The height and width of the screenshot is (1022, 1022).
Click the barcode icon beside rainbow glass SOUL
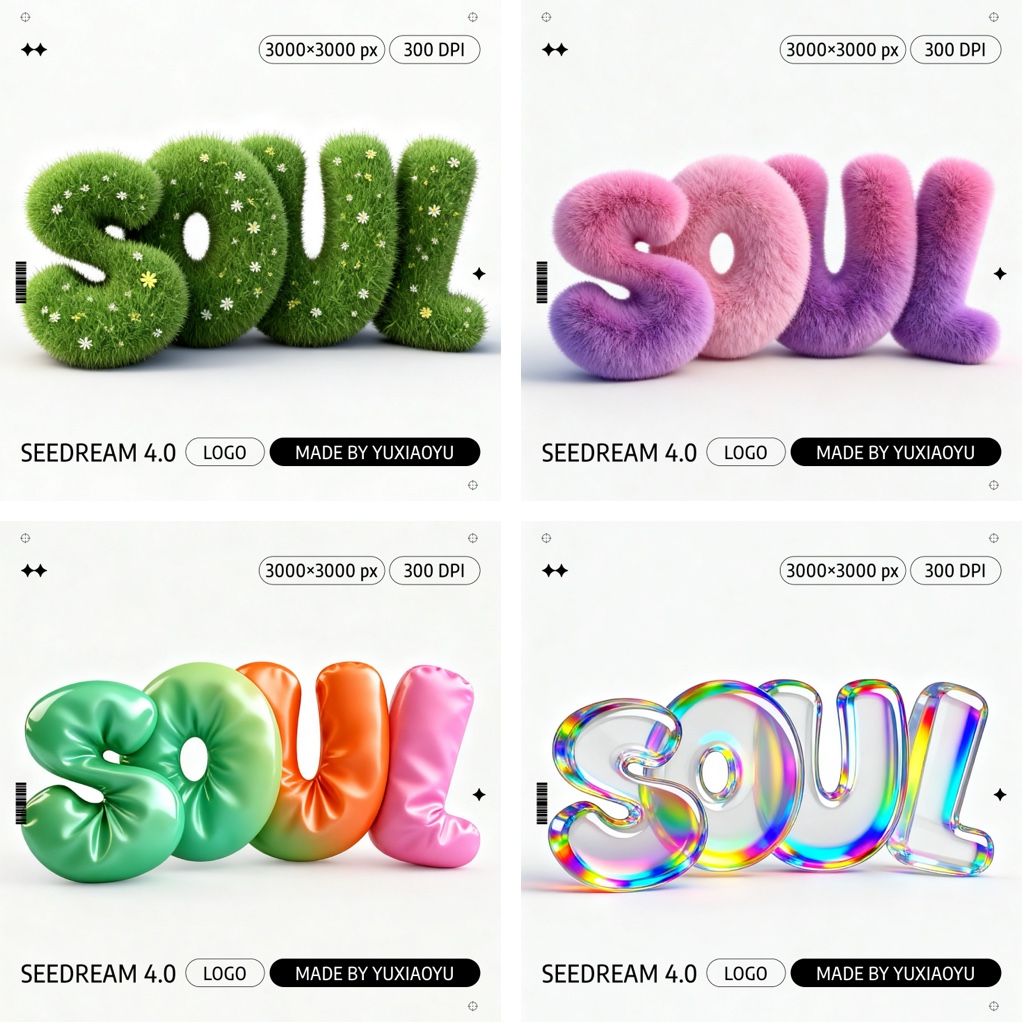point(542,803)
